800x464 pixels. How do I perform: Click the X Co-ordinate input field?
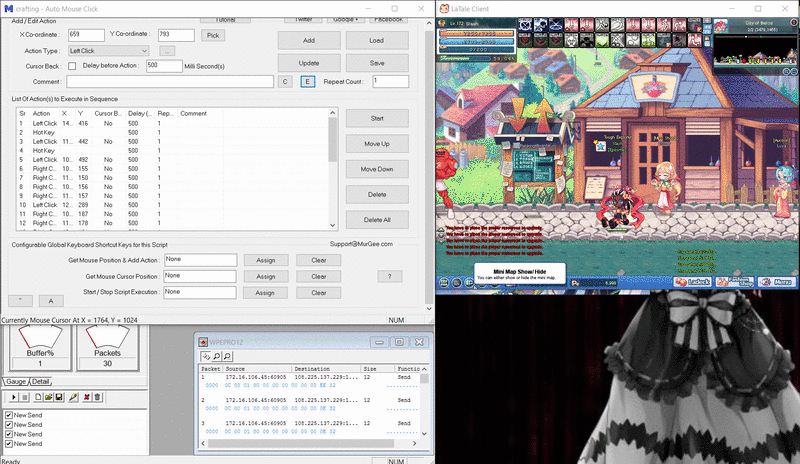point(86,35)
